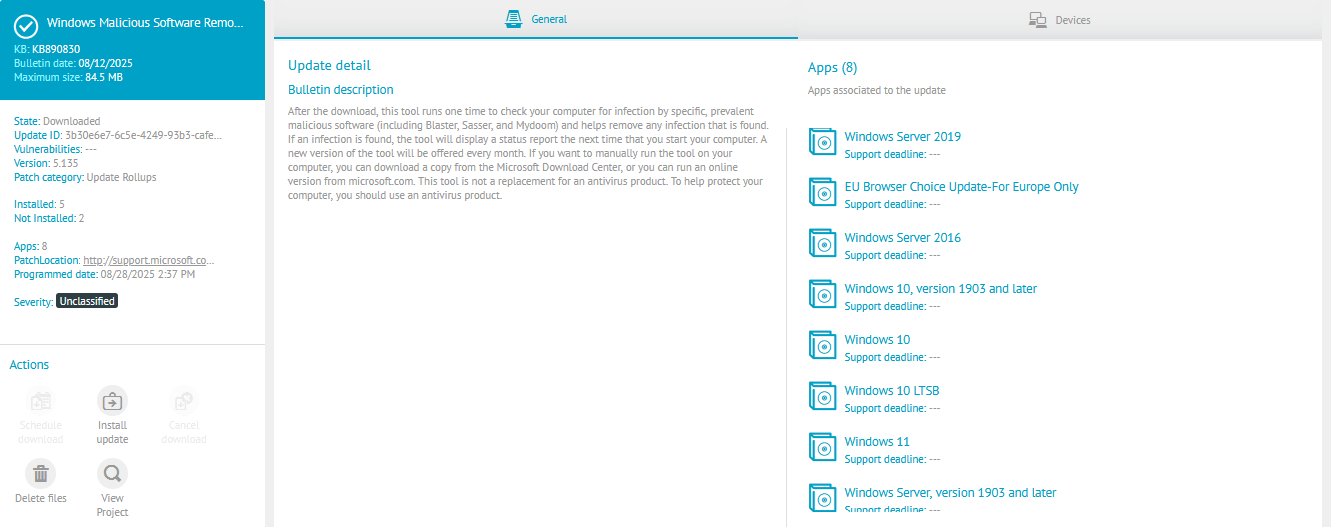
Task: Click the Windows 10 LTSB app icon
Action: [x=821, y=397]
